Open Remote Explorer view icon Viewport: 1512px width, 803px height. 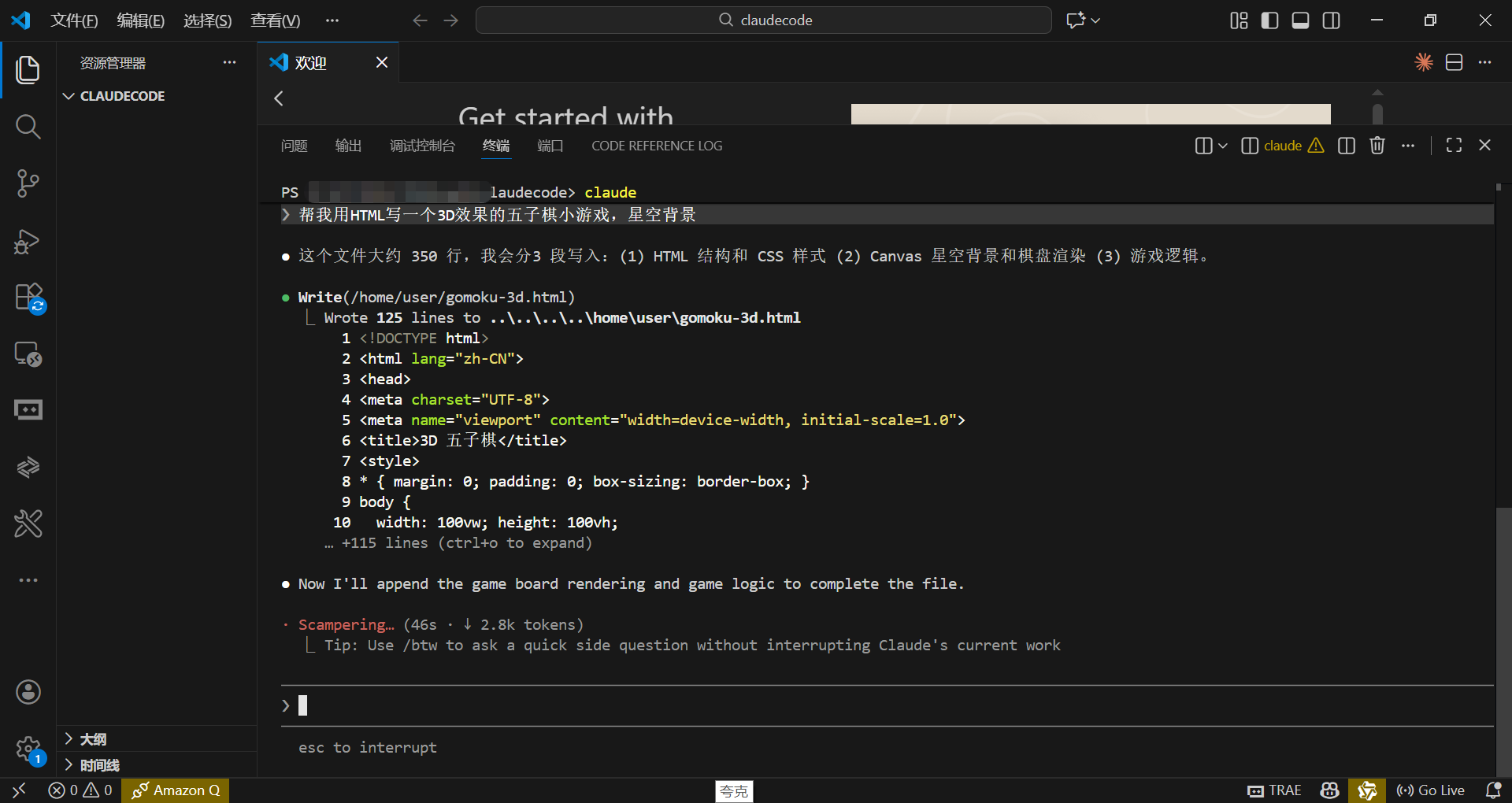coord(28,354)
